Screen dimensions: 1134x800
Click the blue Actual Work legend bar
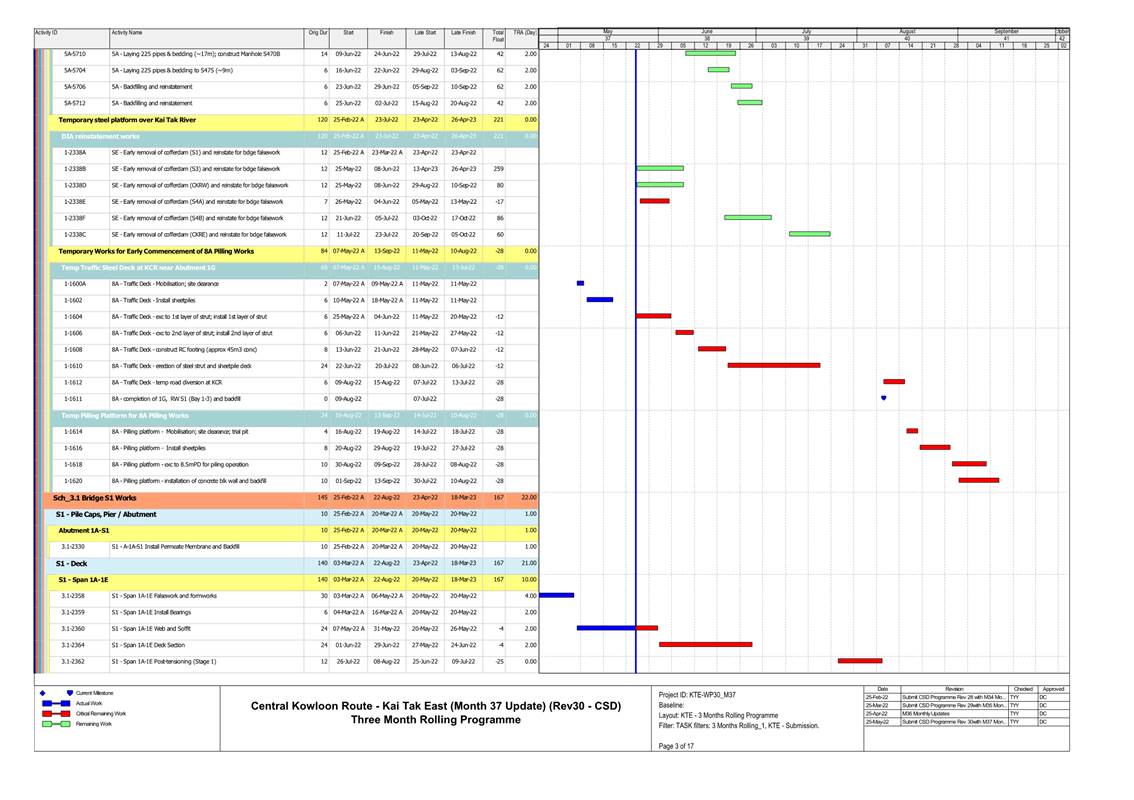click(56, 703)
